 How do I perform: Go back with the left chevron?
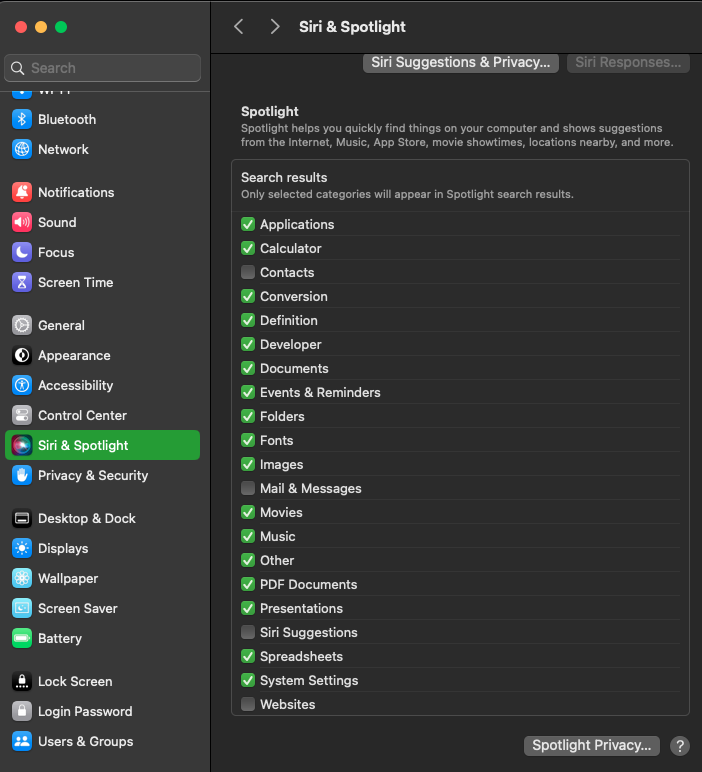coord(239,27)
